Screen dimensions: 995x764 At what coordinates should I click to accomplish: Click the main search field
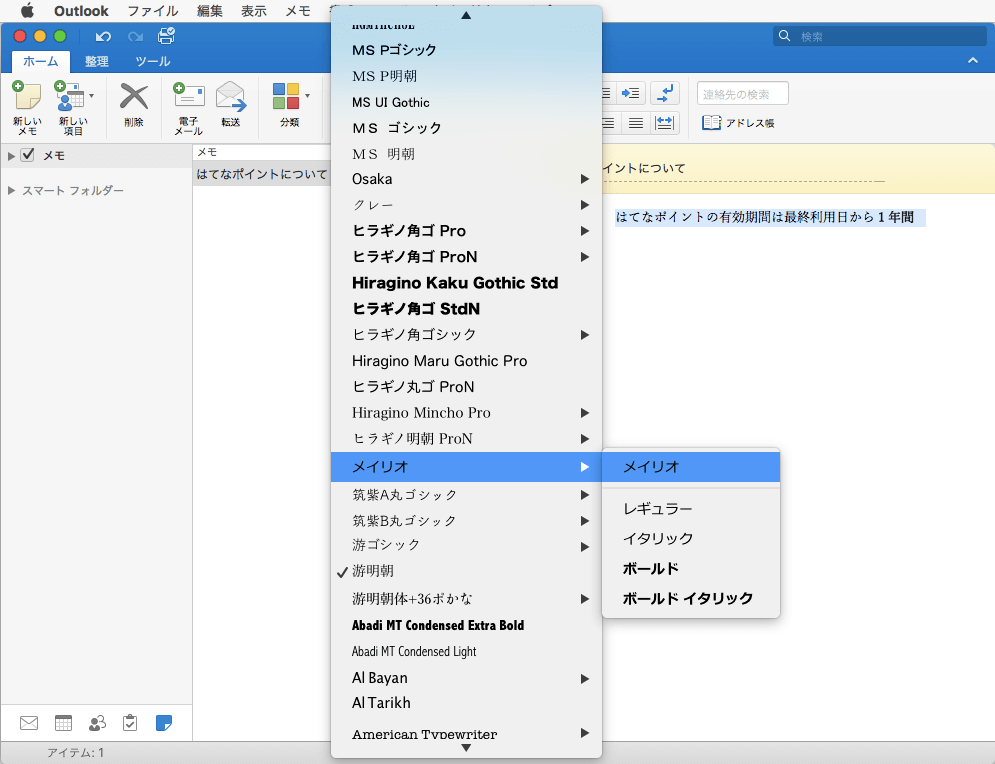tap(880, 36)
